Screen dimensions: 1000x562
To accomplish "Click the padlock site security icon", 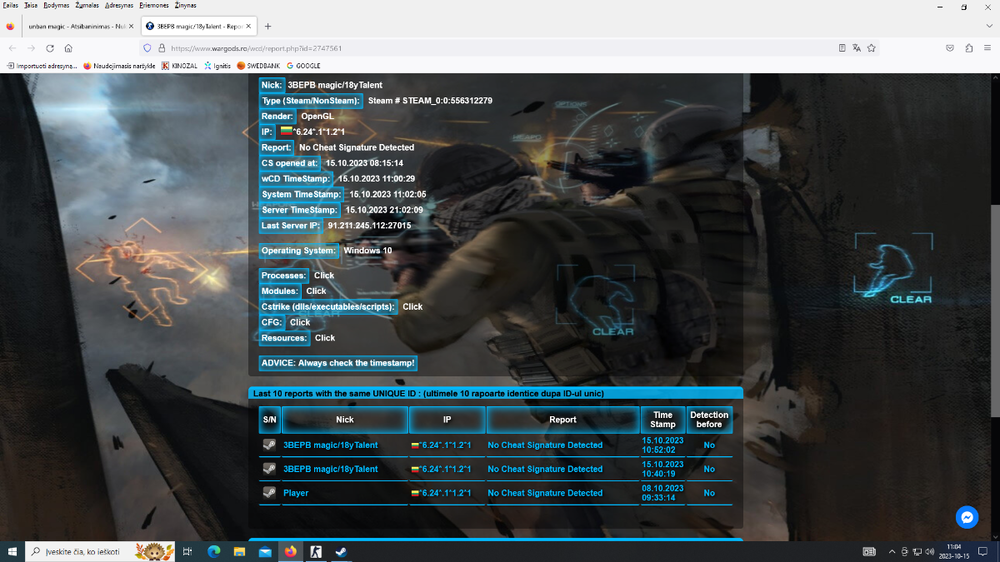I will 161,48.
